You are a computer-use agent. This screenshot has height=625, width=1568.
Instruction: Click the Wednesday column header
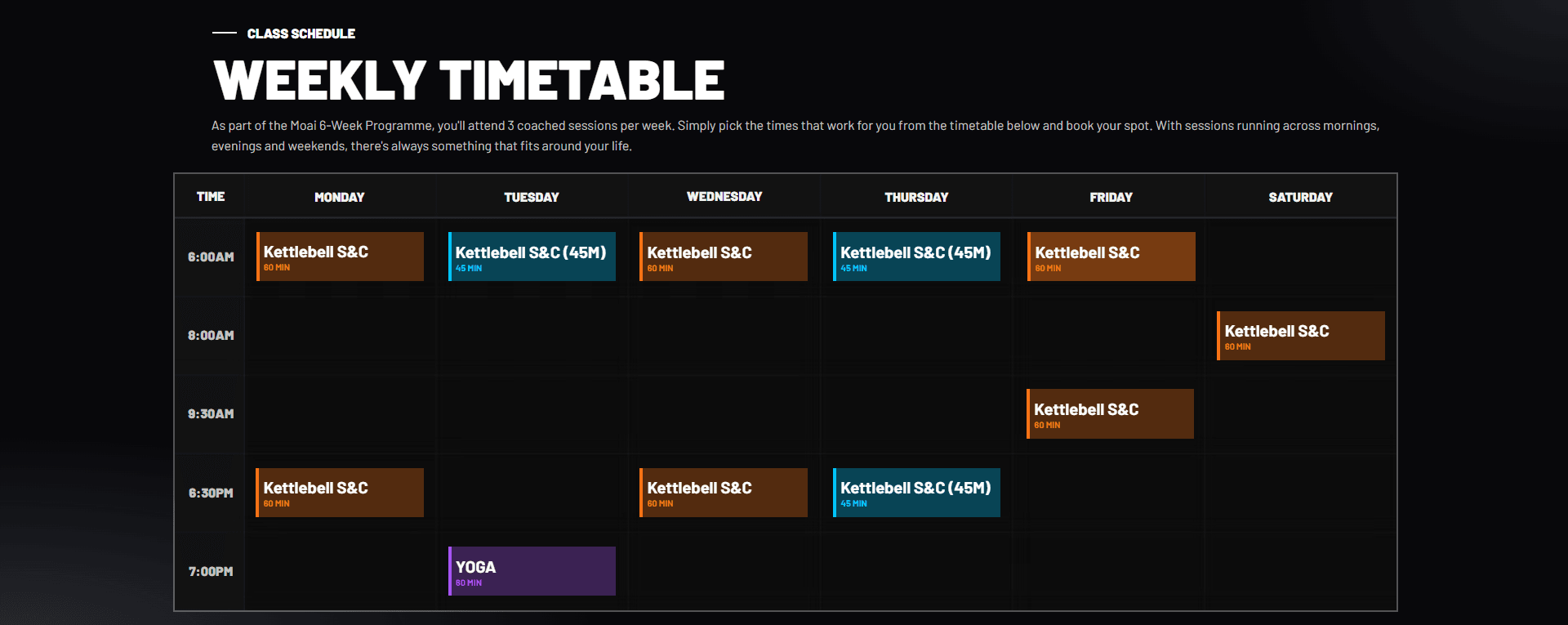pos(724,197)
